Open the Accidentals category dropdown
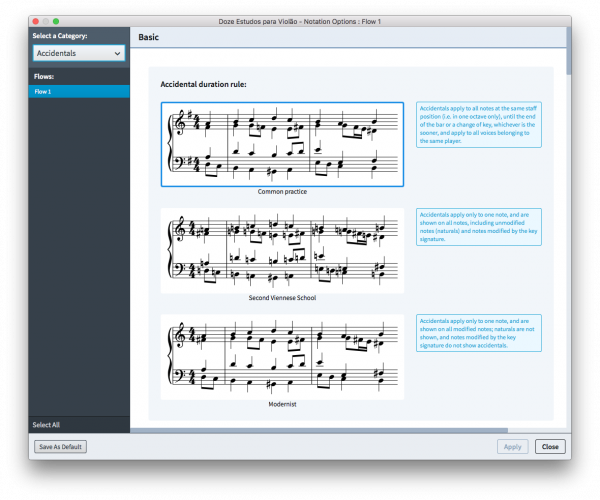Image resolution: width=600 pixels, height=500 pixels. [79, 53]
